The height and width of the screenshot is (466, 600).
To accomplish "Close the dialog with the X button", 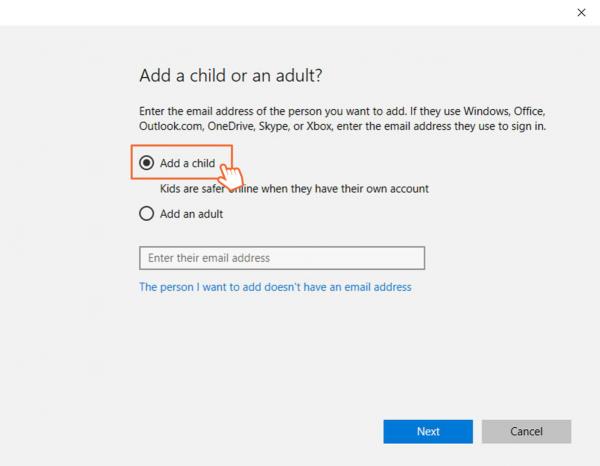I will tap(581, 12).
